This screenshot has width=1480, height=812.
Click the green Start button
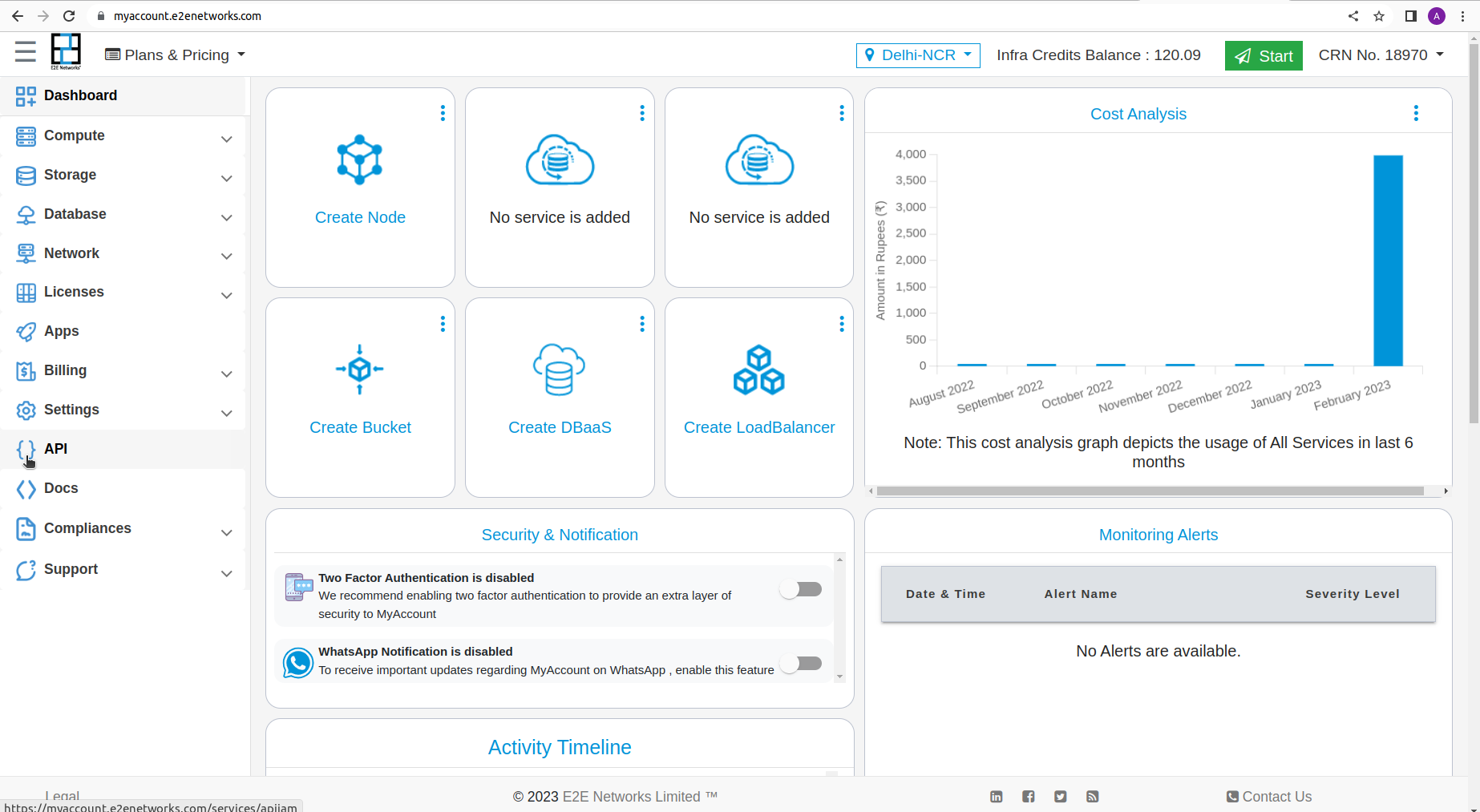[x=1264, y=55]
